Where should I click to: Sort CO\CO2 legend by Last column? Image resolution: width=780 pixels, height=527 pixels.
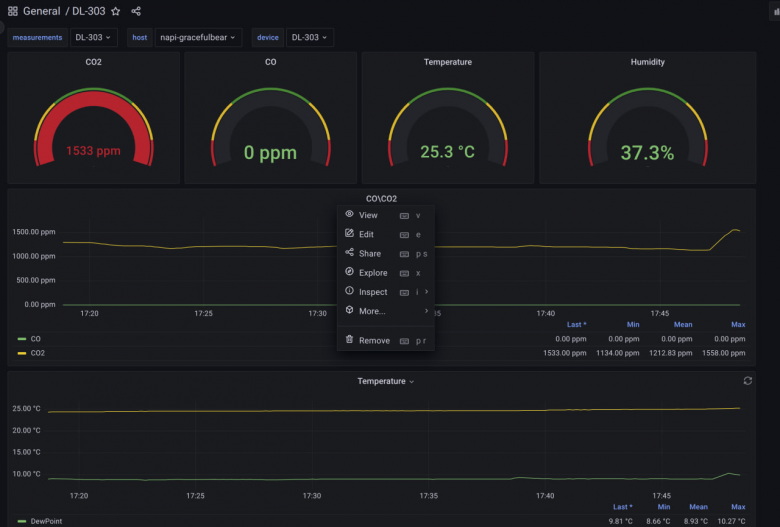coord(577,324)
